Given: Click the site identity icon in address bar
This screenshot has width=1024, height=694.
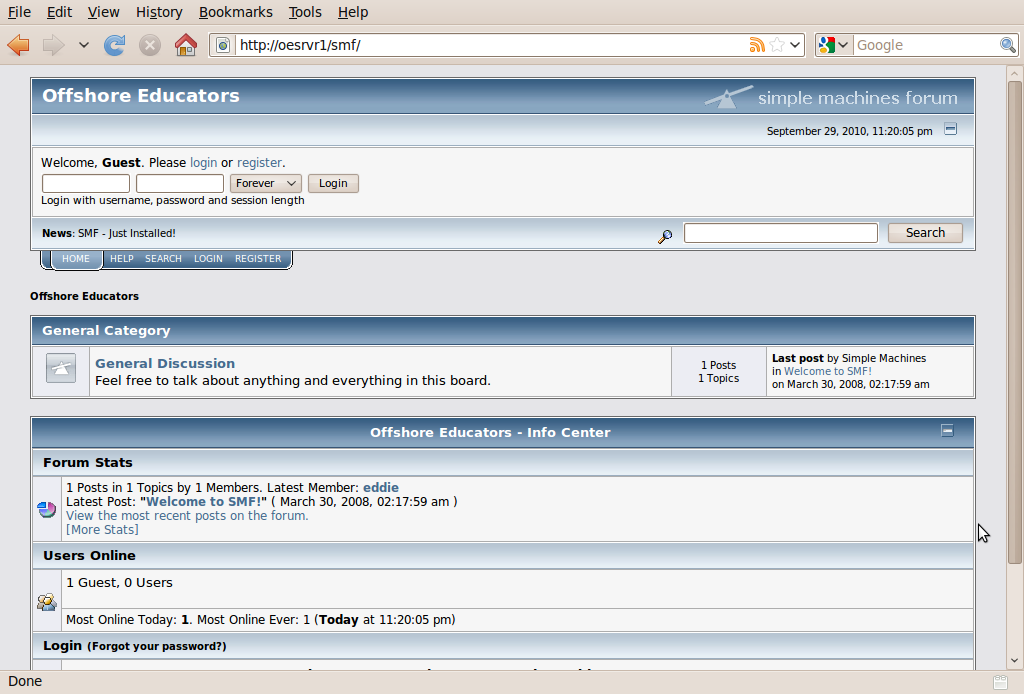Looking at the screenshot, I should pos(223,45).
